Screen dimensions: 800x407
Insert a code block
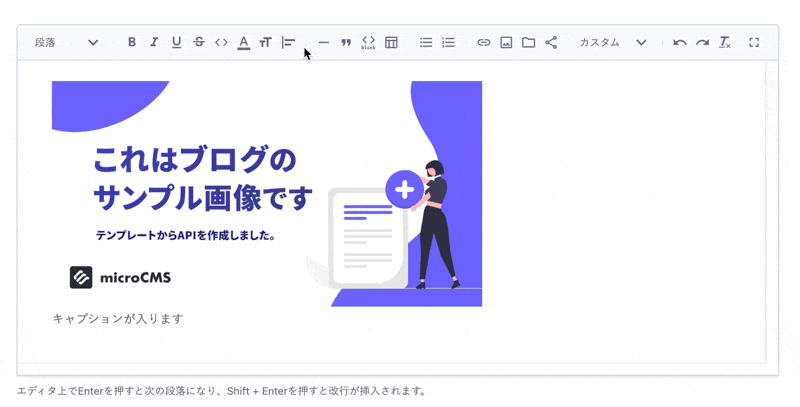pos(368,43)
